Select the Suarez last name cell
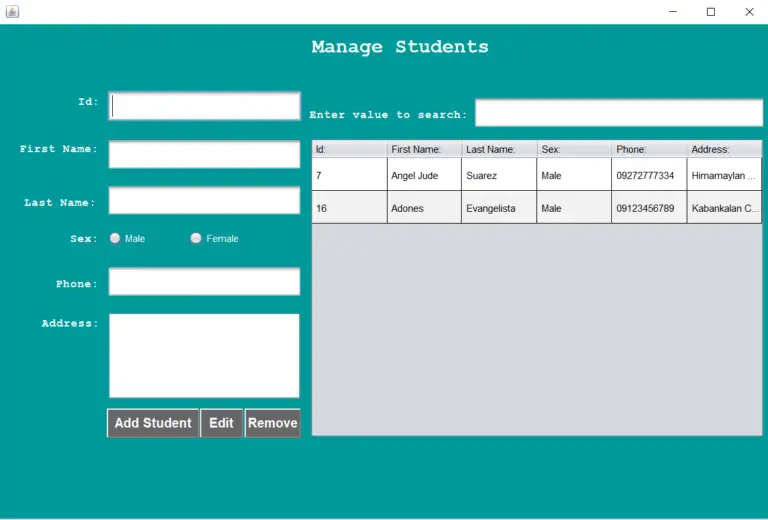Image resolution: width=768 pixels, height=520 pixels. click(499, 174)
